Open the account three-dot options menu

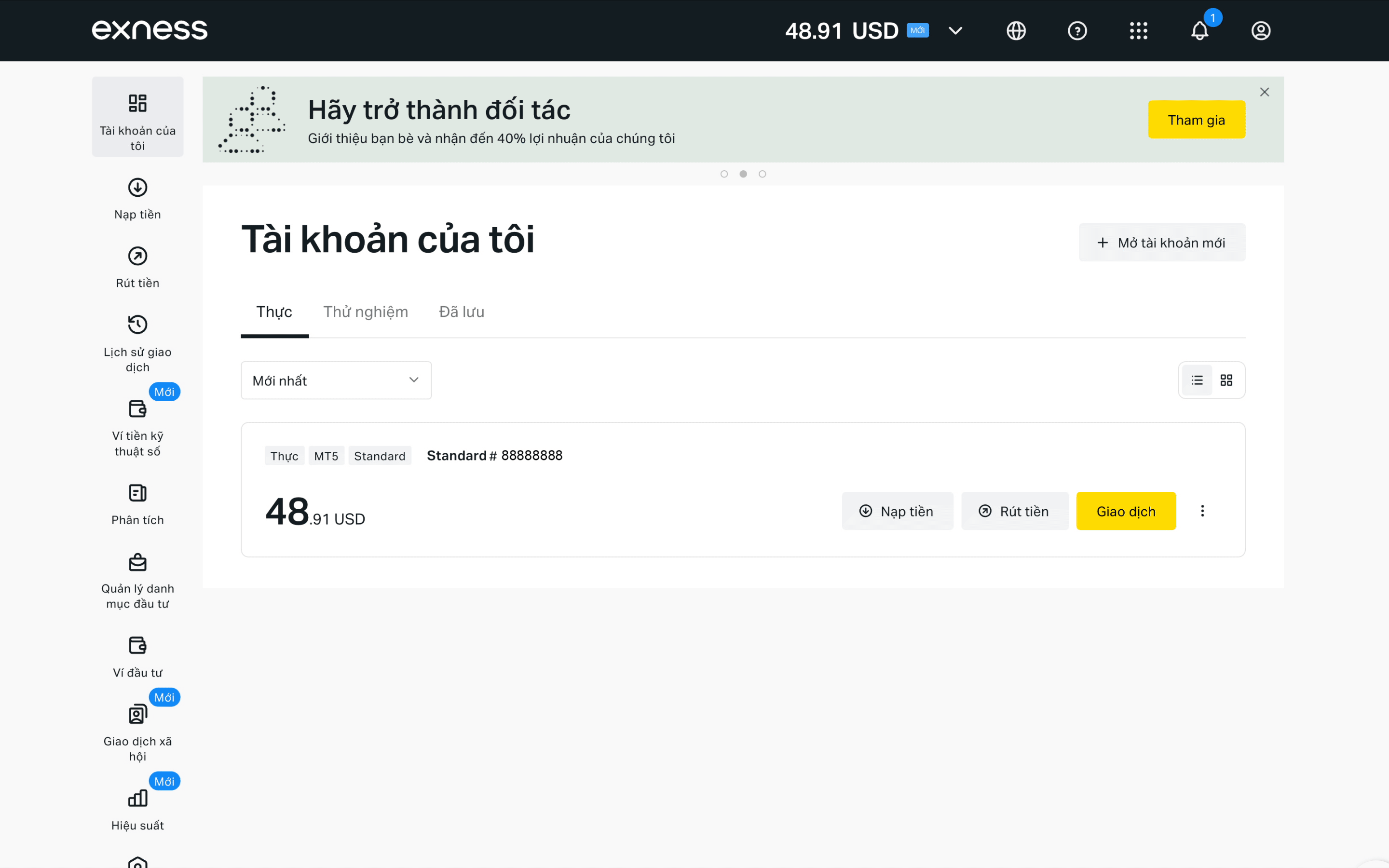point(1202,511)
